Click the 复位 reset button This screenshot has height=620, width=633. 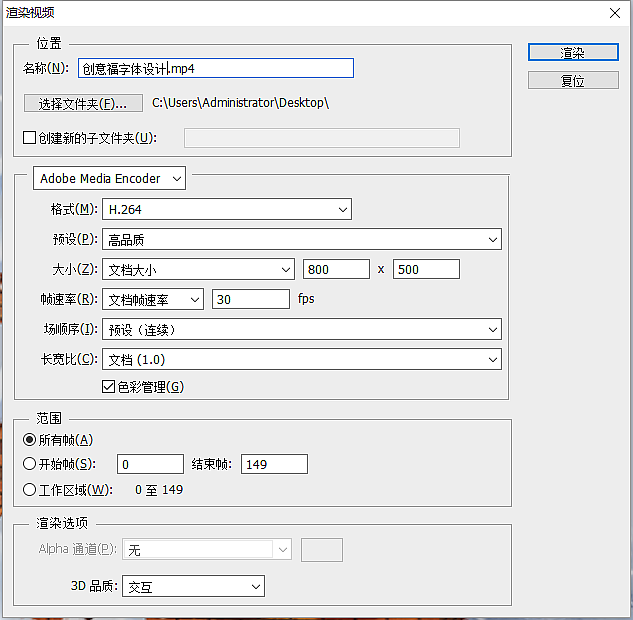pos(573,80)
